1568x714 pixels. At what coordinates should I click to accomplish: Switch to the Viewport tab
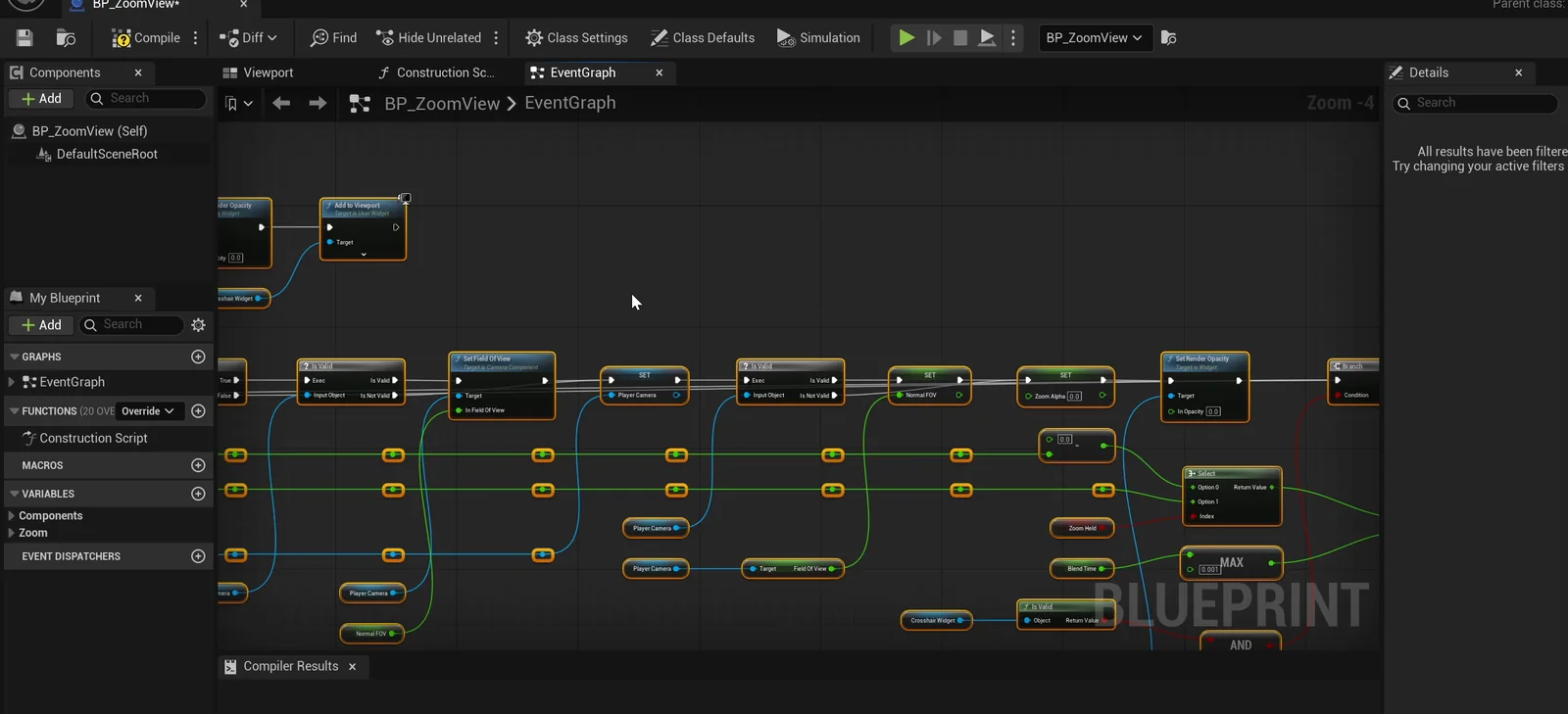pos(258,72)
